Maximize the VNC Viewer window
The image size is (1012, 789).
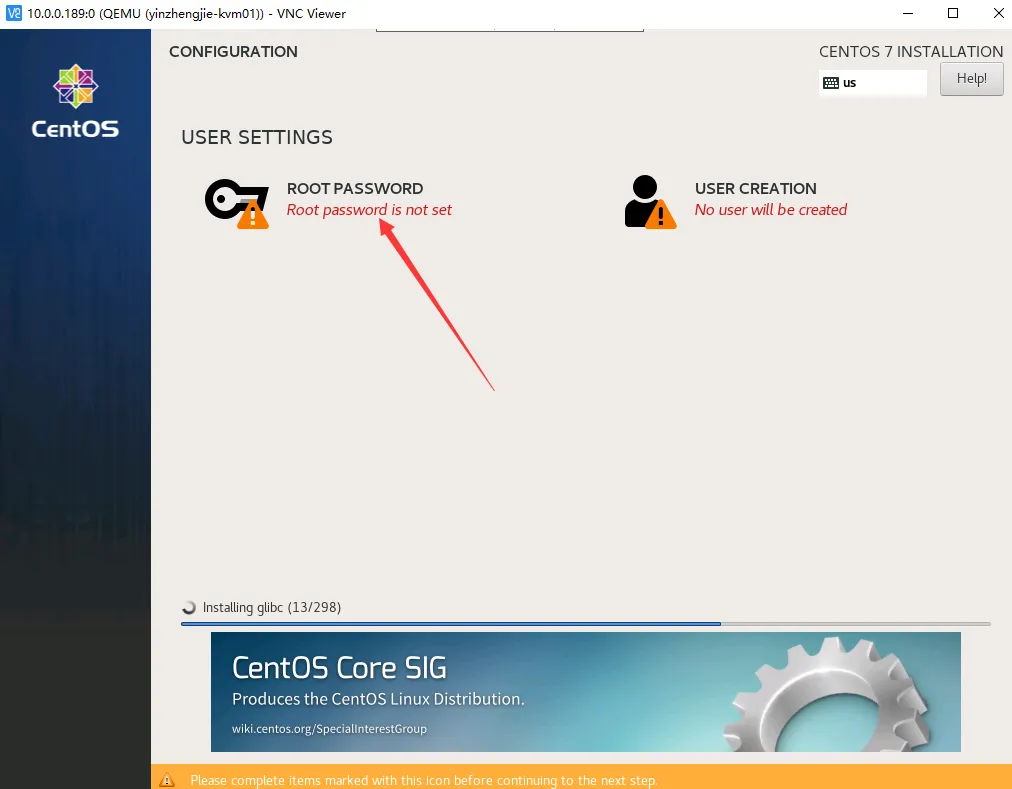[953, 13]
